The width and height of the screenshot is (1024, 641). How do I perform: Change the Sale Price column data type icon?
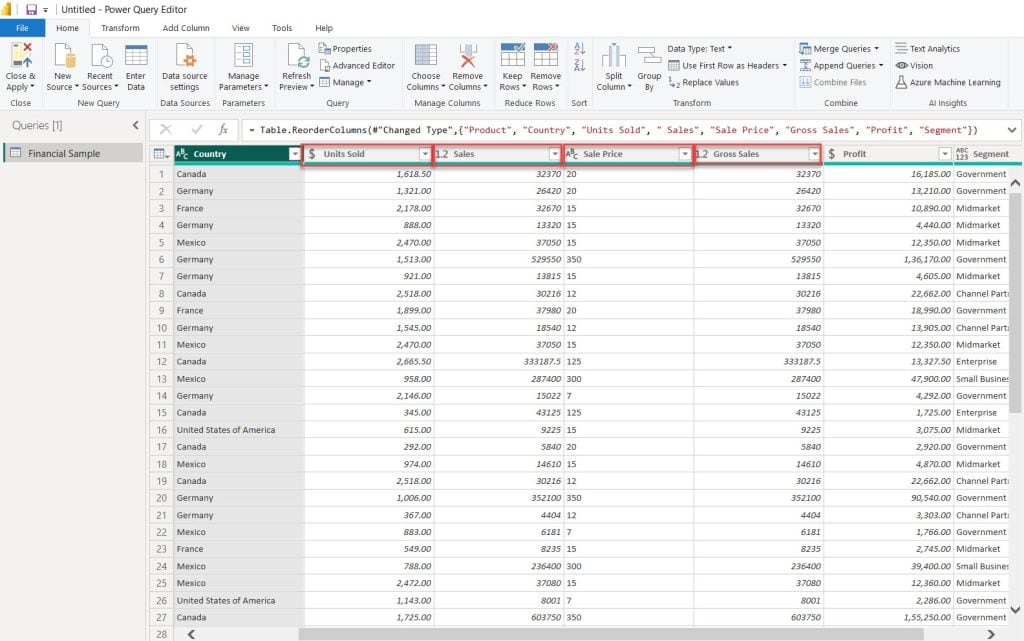(x=572, y=154)
